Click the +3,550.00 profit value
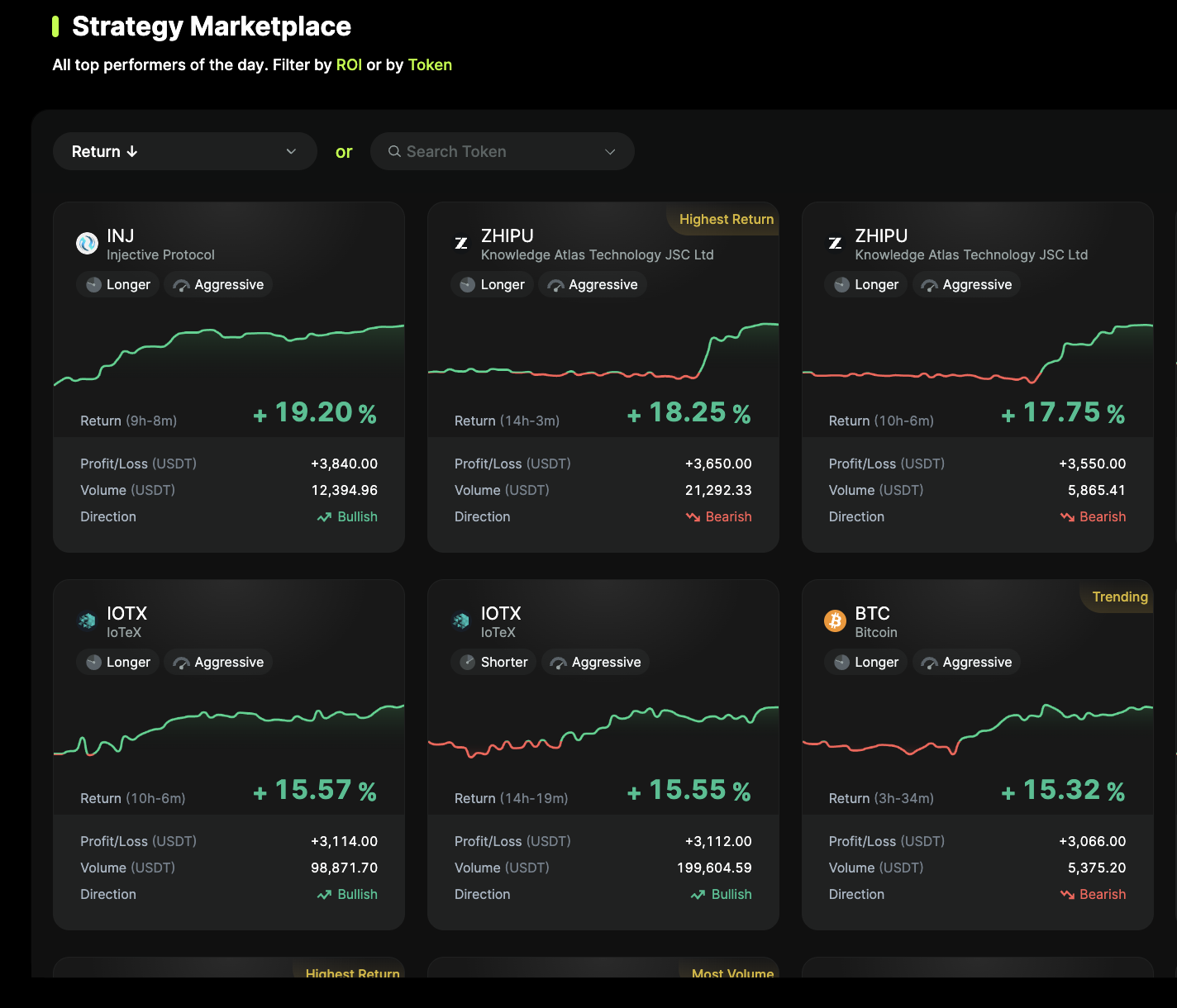 tap(1092, 464)
